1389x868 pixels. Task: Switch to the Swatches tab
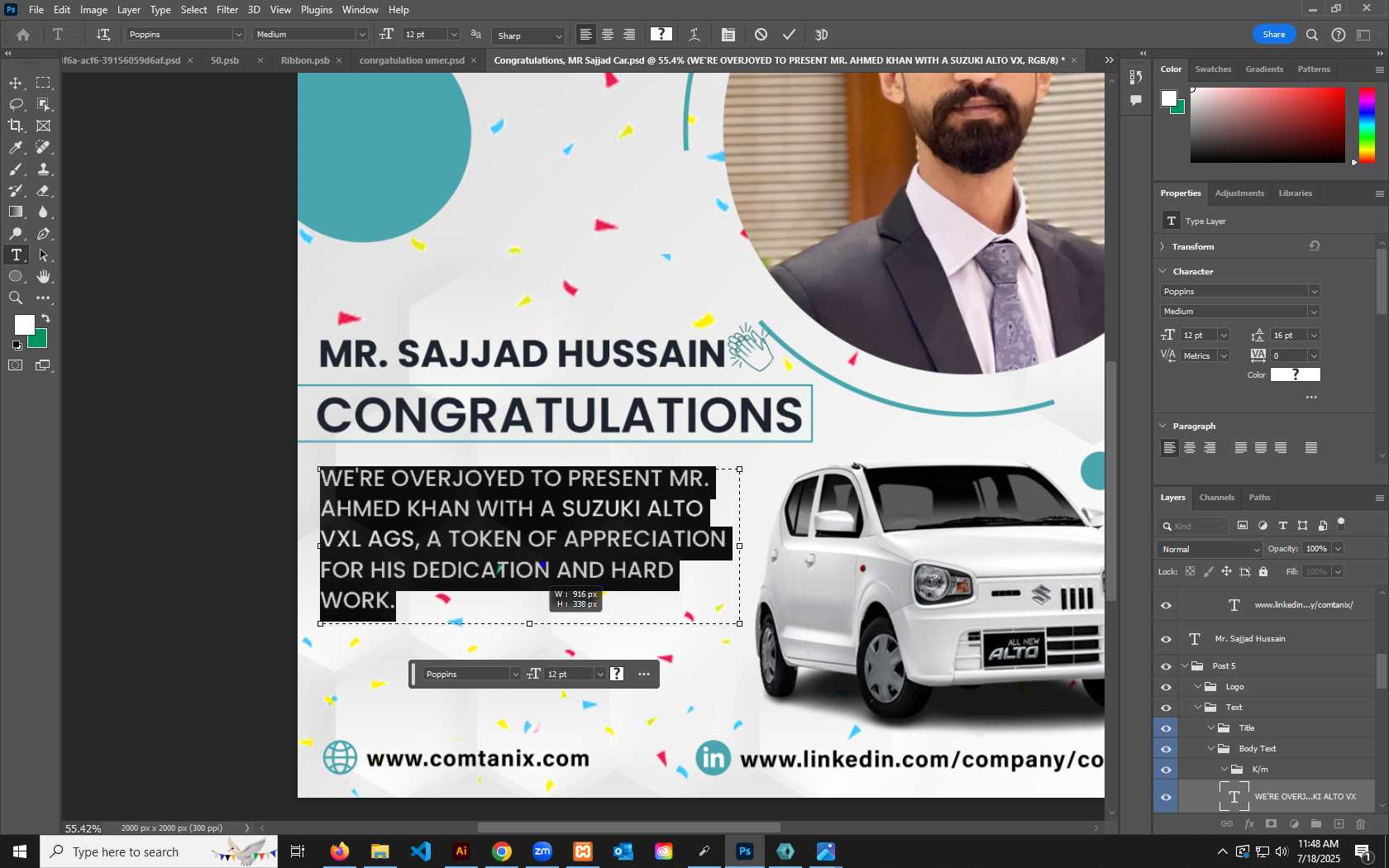click(1213, 69)
